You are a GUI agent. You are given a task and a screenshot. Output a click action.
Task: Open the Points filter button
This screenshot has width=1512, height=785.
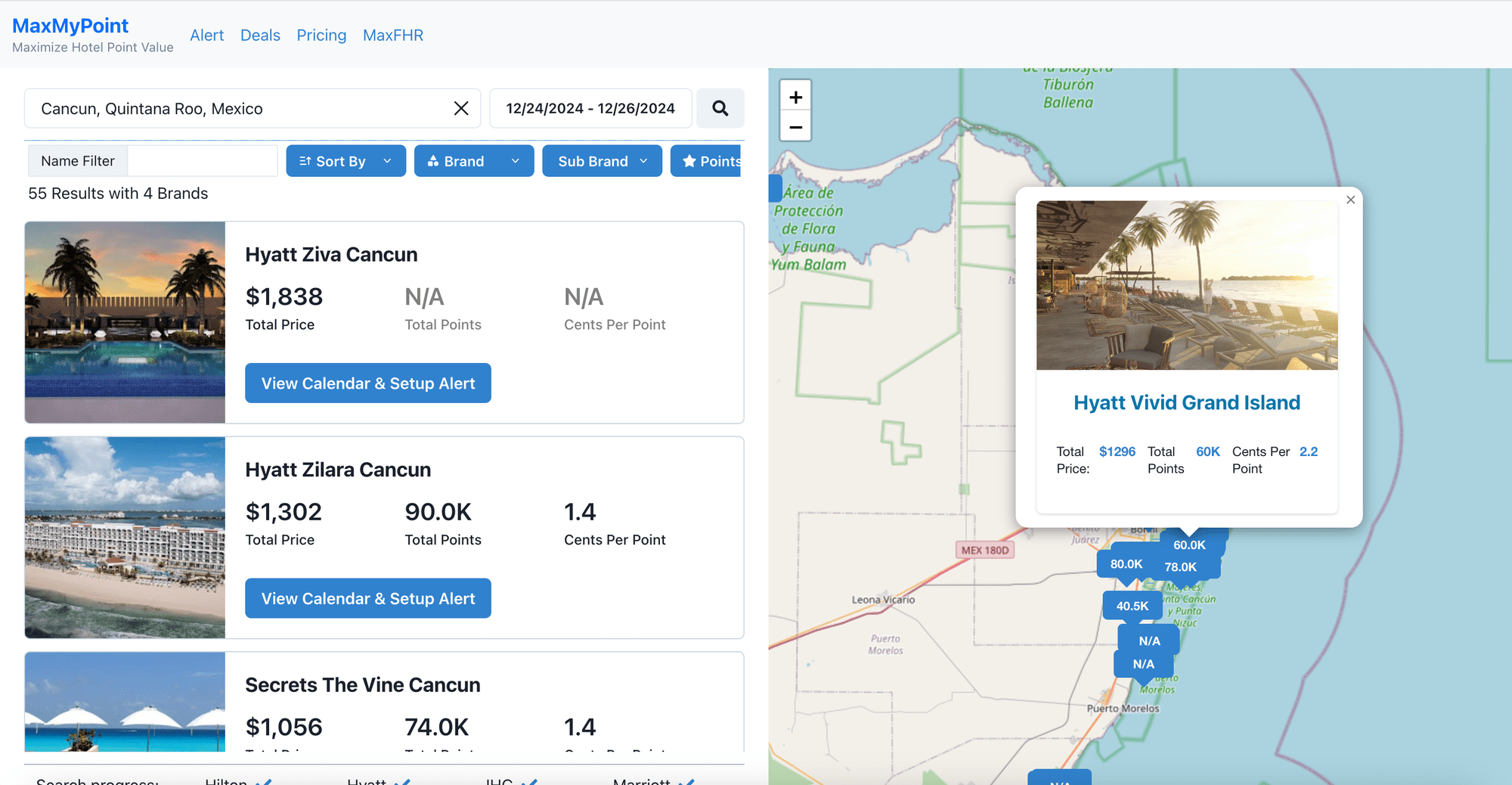(706, 161)
